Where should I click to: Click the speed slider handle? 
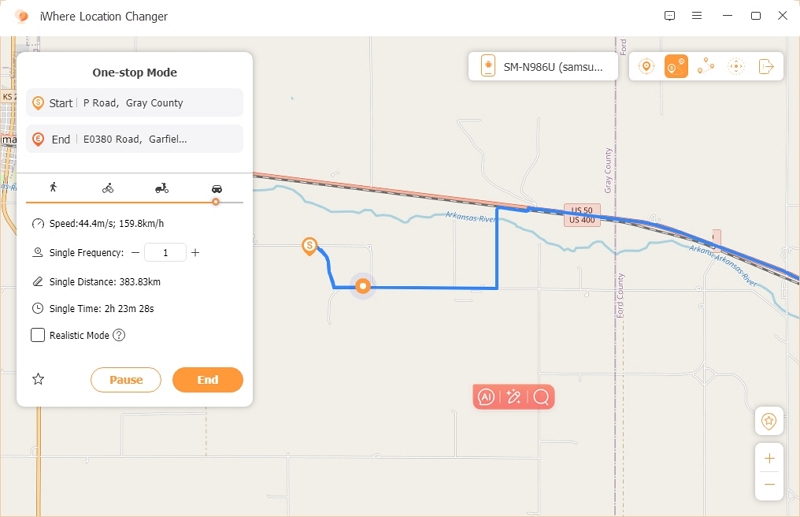pyautogui.click(x=216, y=202)
